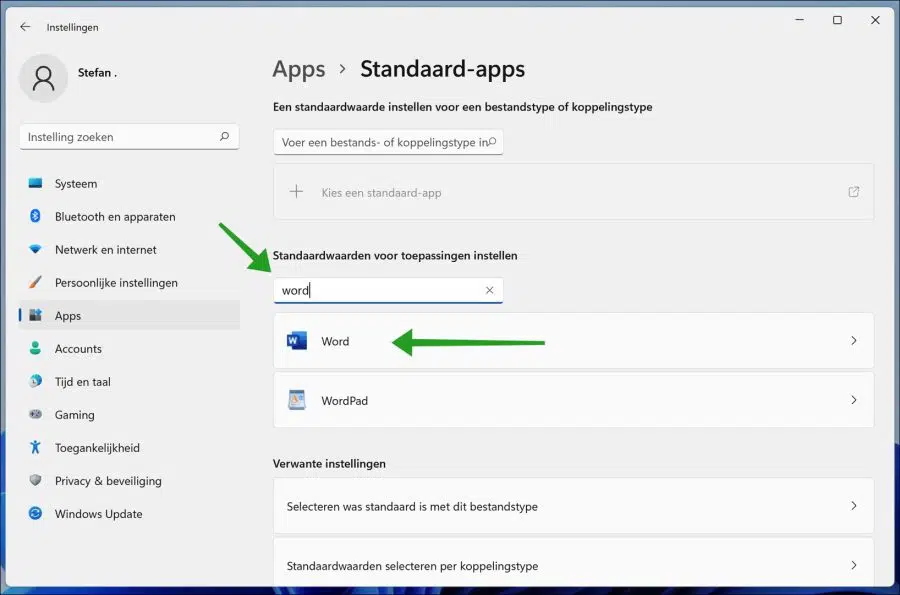Open Standaardwaarden selecteren per koppelingstype

[x=573, y=562]
